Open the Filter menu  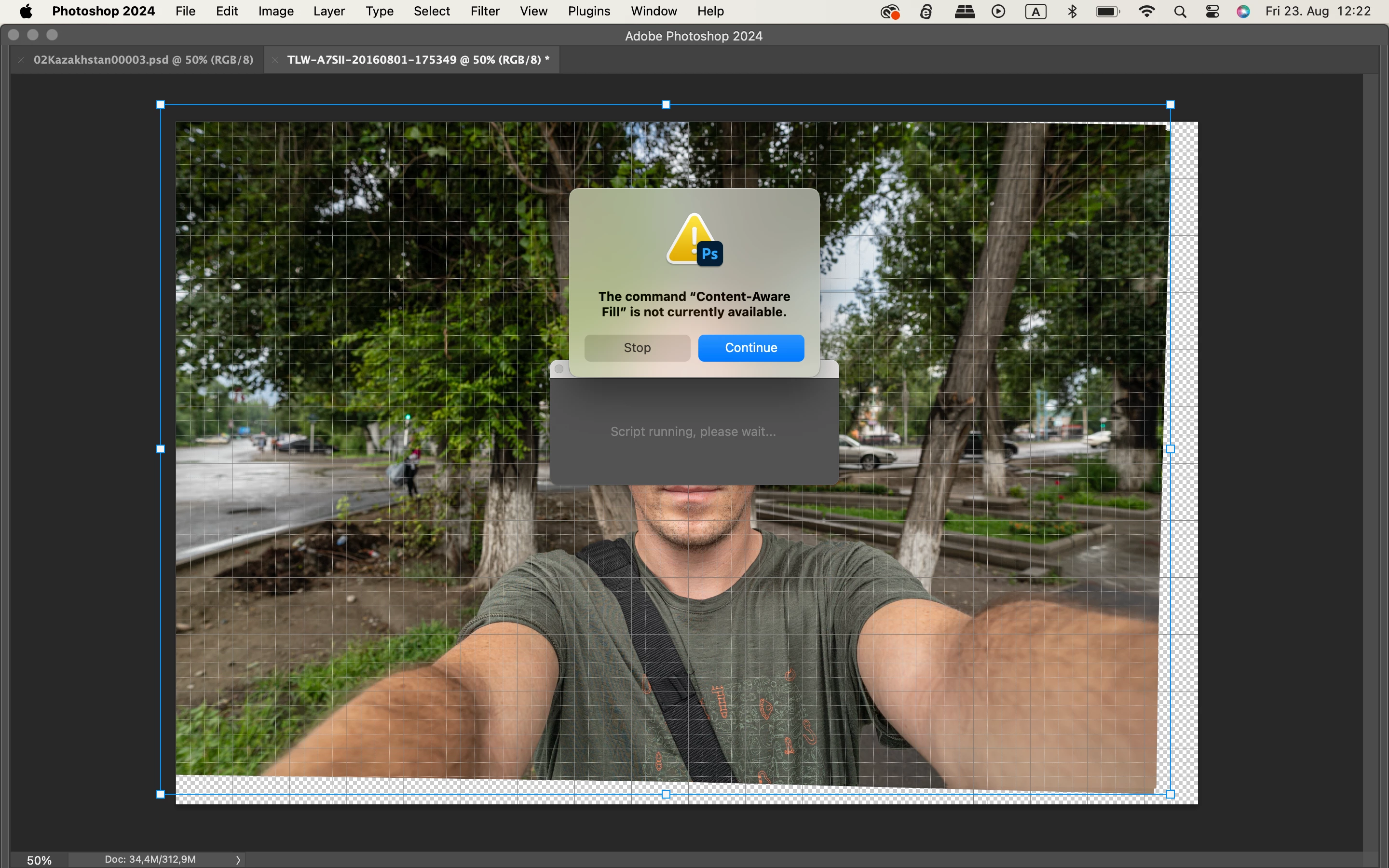(x=484, y=11)
